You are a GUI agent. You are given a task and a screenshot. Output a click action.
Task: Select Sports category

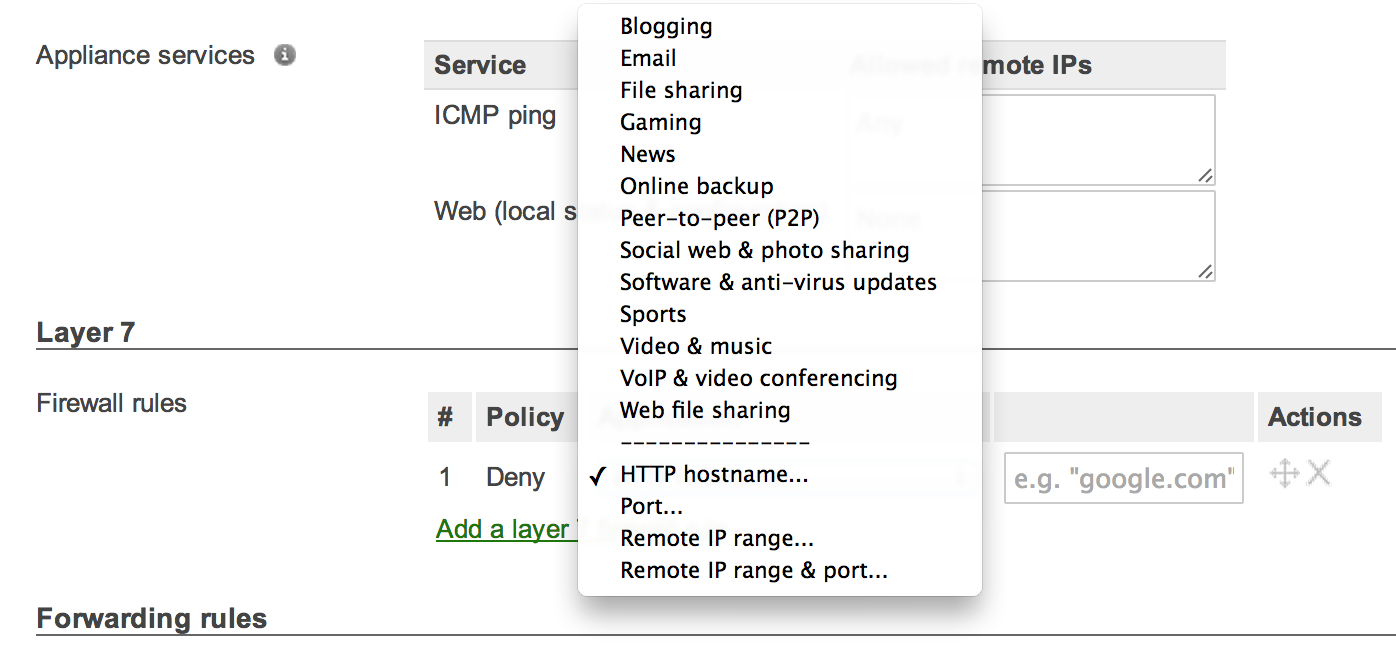[653, 314]
